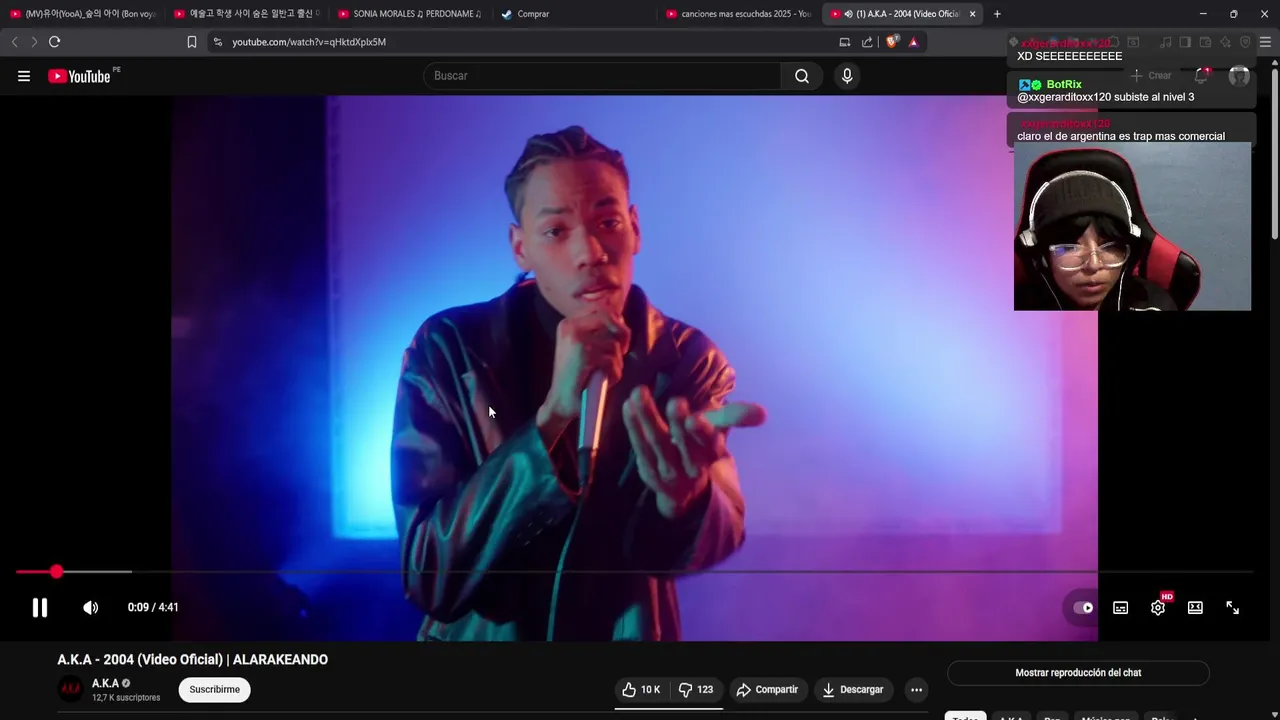Click Mostrar reproducción del chat

click(x=1078, y=673)
